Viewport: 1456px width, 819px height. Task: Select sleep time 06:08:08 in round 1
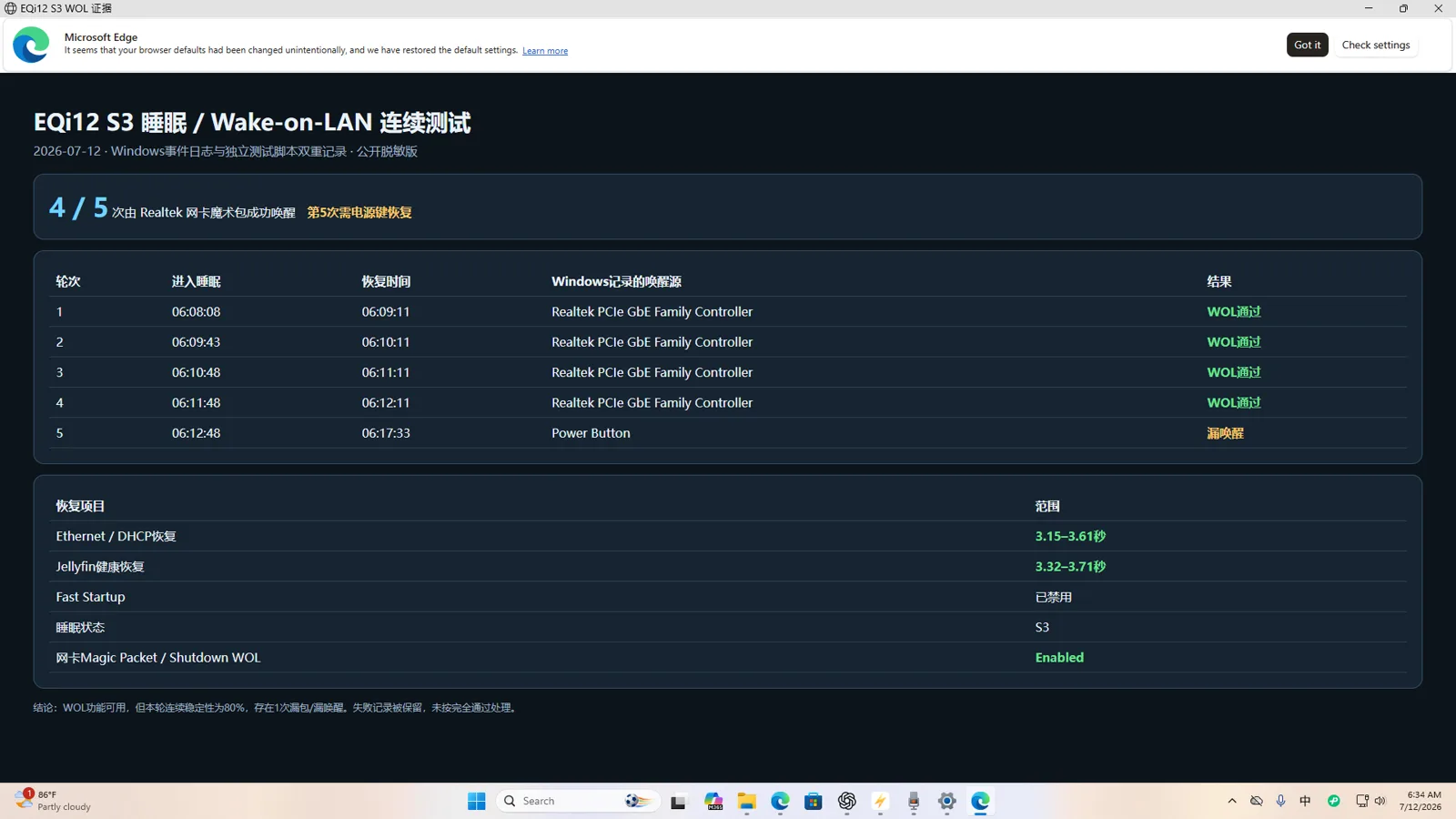(x=197, y=311)
